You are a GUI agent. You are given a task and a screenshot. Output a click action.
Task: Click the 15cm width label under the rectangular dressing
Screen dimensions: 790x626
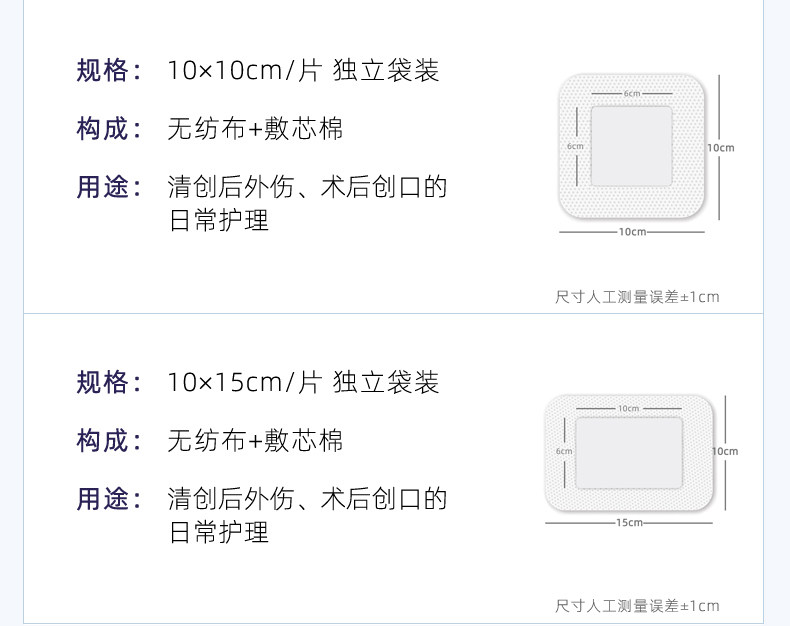(629, 523)
